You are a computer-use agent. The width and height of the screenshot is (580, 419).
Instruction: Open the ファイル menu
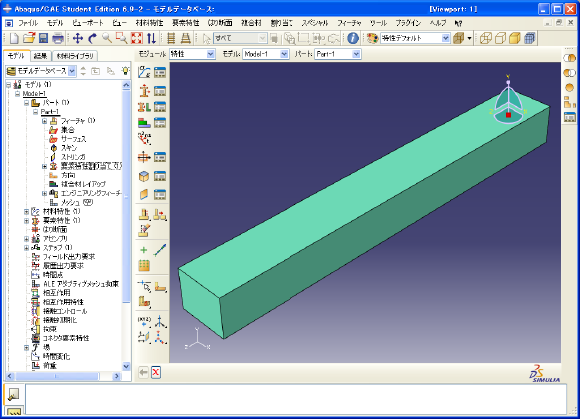click(28, 23)
